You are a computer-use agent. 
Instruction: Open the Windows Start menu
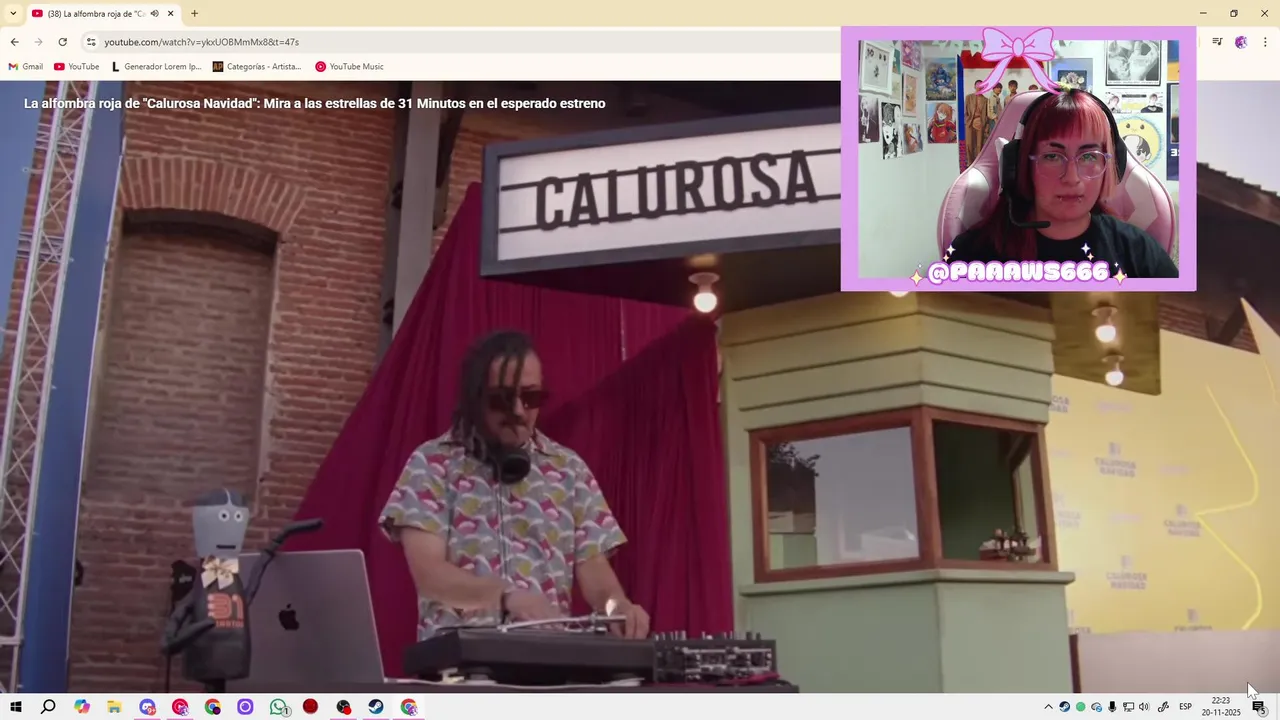pos(16,707)
